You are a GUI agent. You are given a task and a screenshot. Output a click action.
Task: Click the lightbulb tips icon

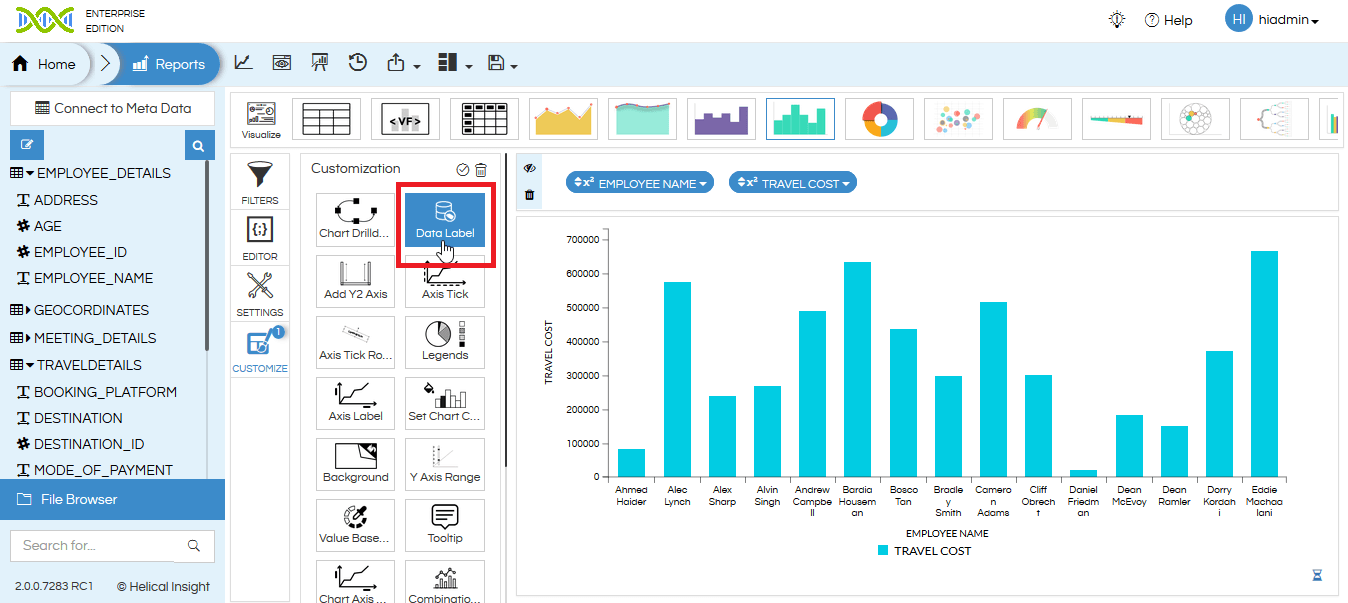(1117, 20)
